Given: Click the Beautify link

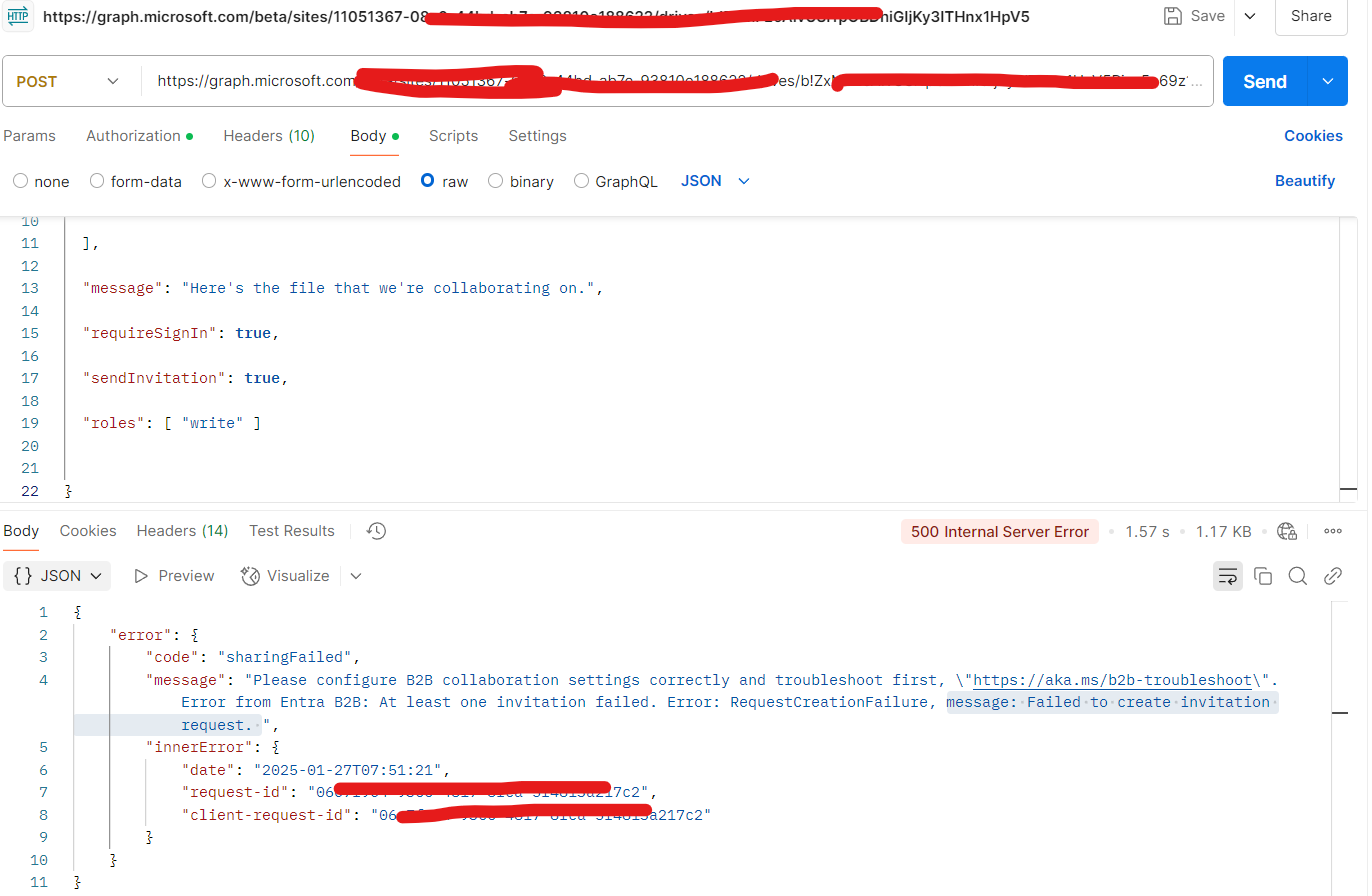Looking at the screenshot, I should click(x=1305, y=181).
